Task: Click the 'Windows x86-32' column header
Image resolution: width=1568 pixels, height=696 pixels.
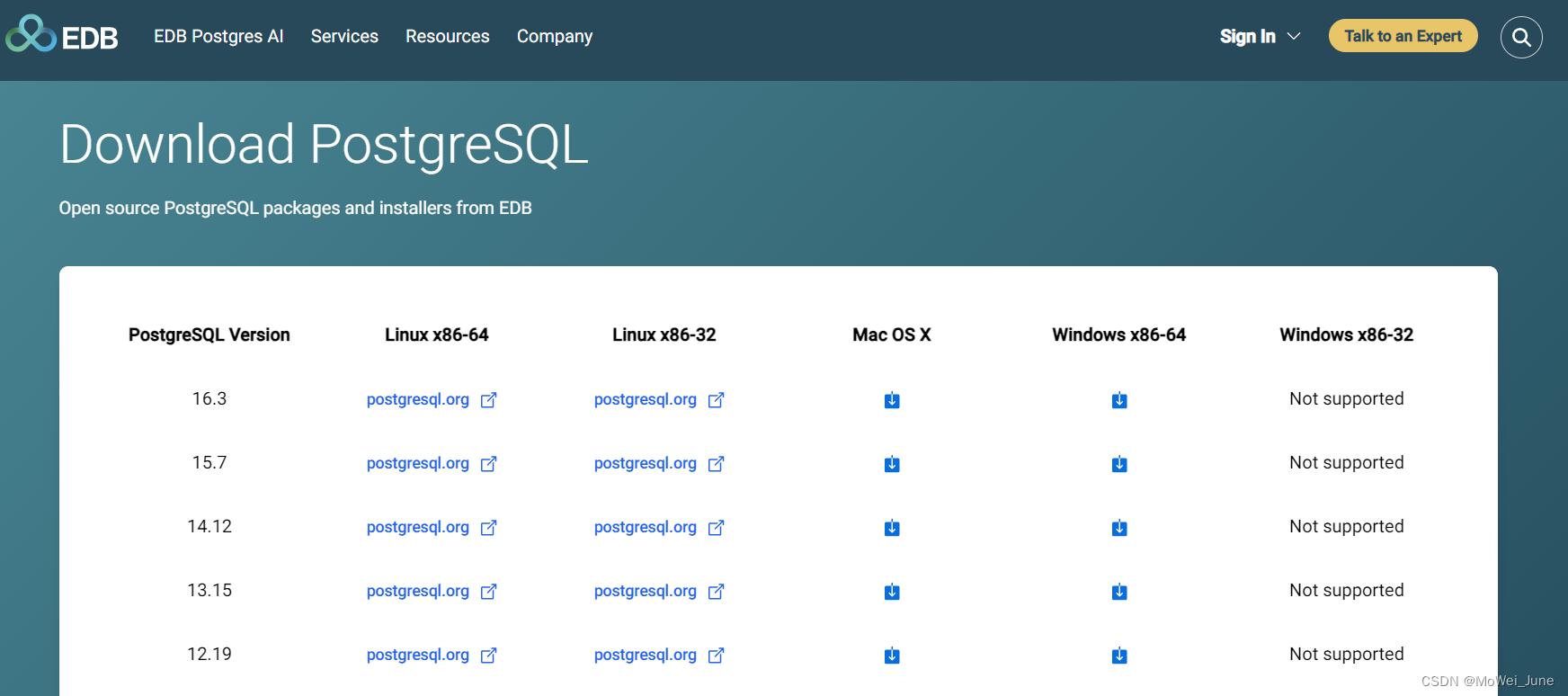Action: pyautogui.click(x=1347, y=335)
